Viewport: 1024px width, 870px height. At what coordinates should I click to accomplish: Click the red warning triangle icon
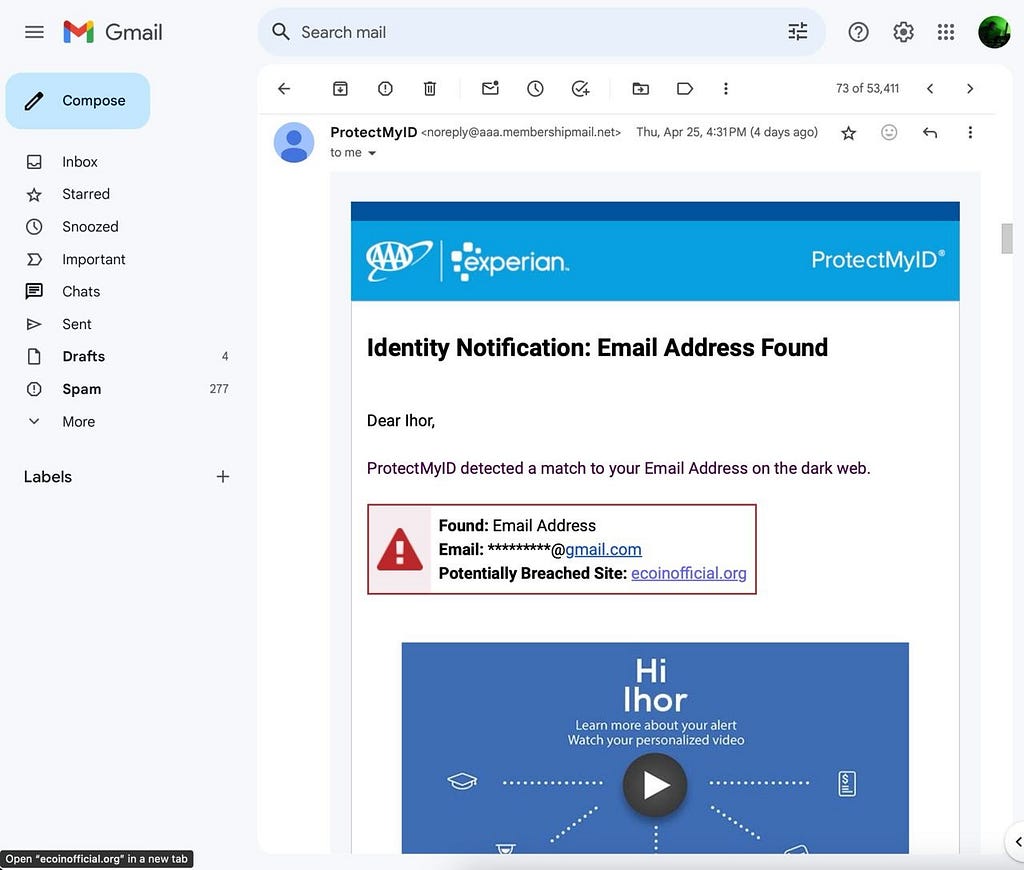[x=400, y=549]
